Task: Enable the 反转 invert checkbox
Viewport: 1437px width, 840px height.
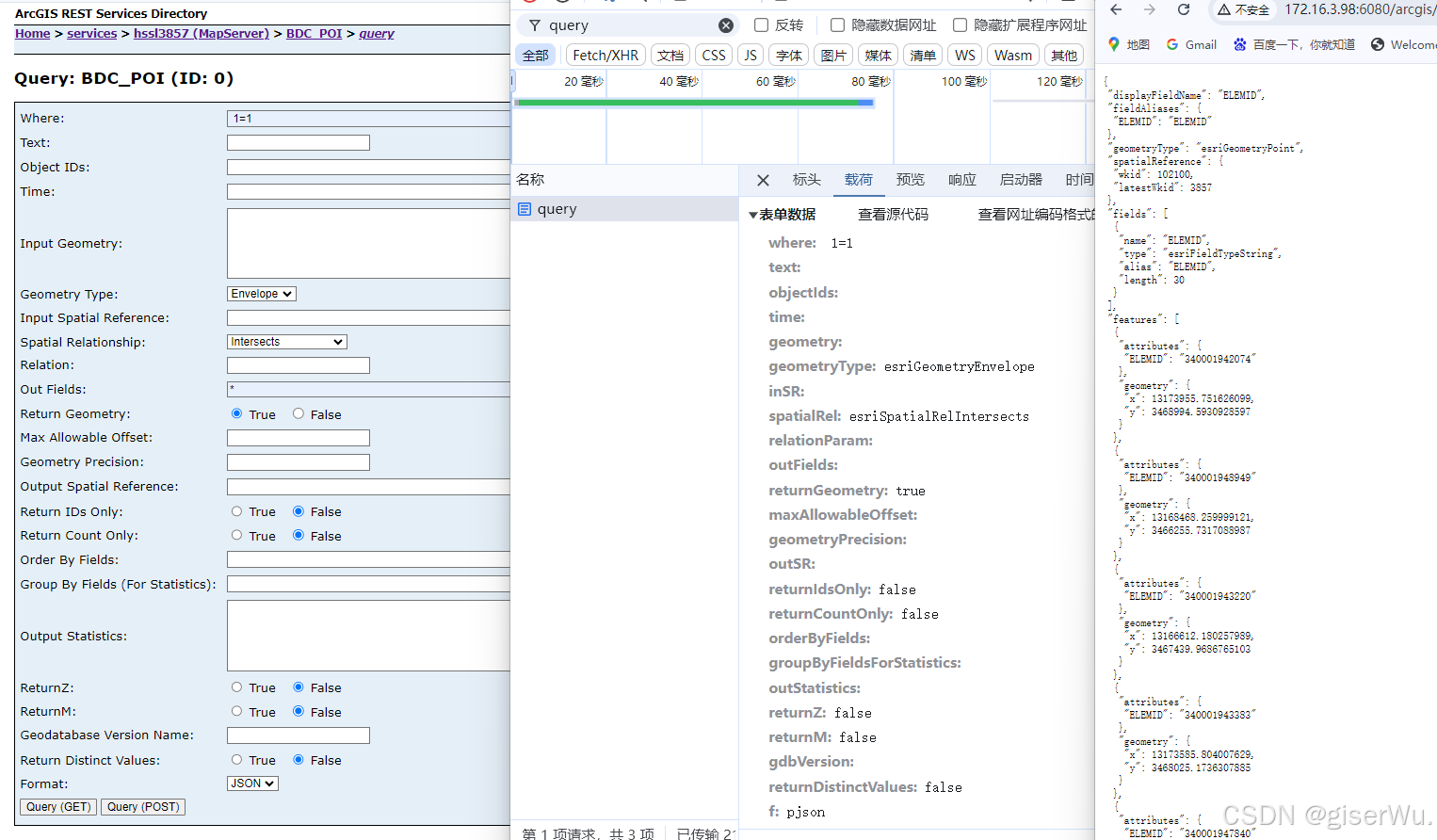Action: tap(761, 25)
